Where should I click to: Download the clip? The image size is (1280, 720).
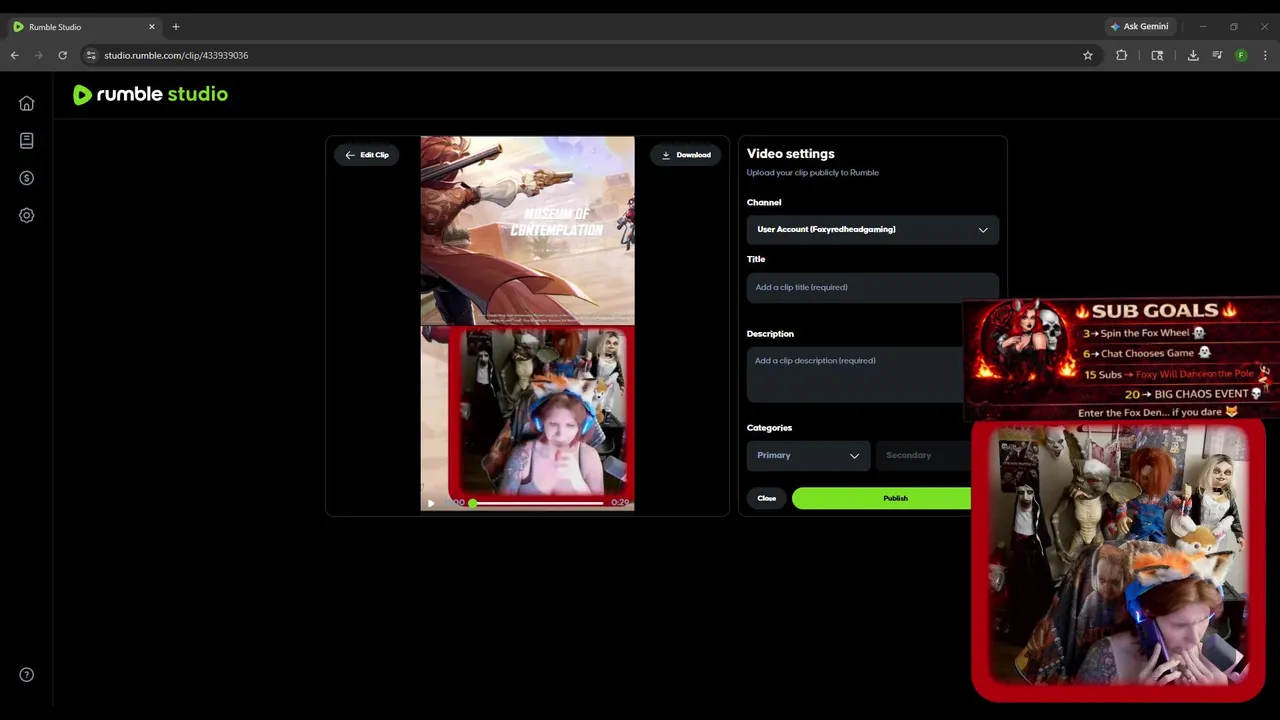[x=686, y=155]
